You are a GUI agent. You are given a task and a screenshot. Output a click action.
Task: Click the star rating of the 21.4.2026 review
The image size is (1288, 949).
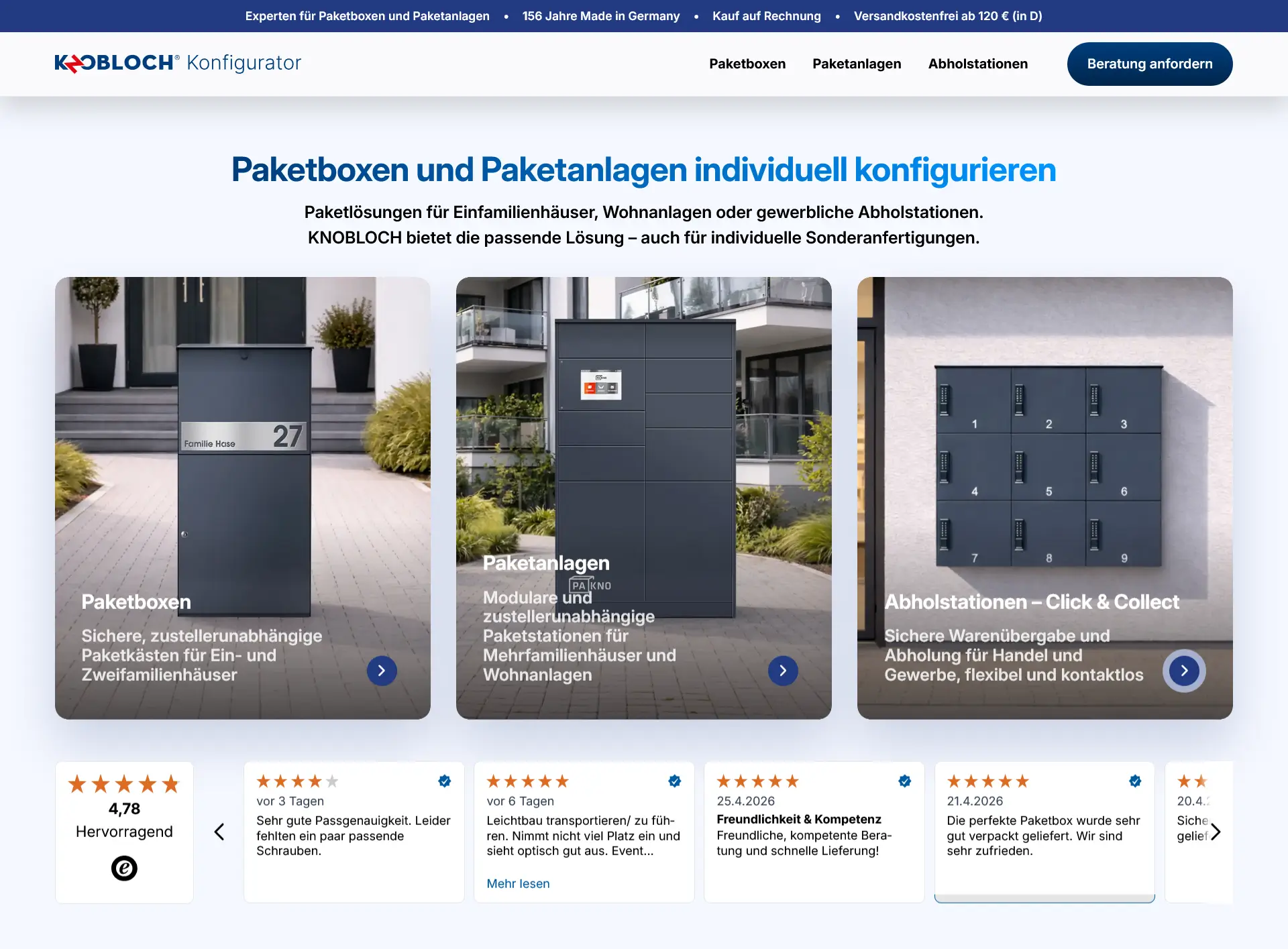click(x=988, y=781)
